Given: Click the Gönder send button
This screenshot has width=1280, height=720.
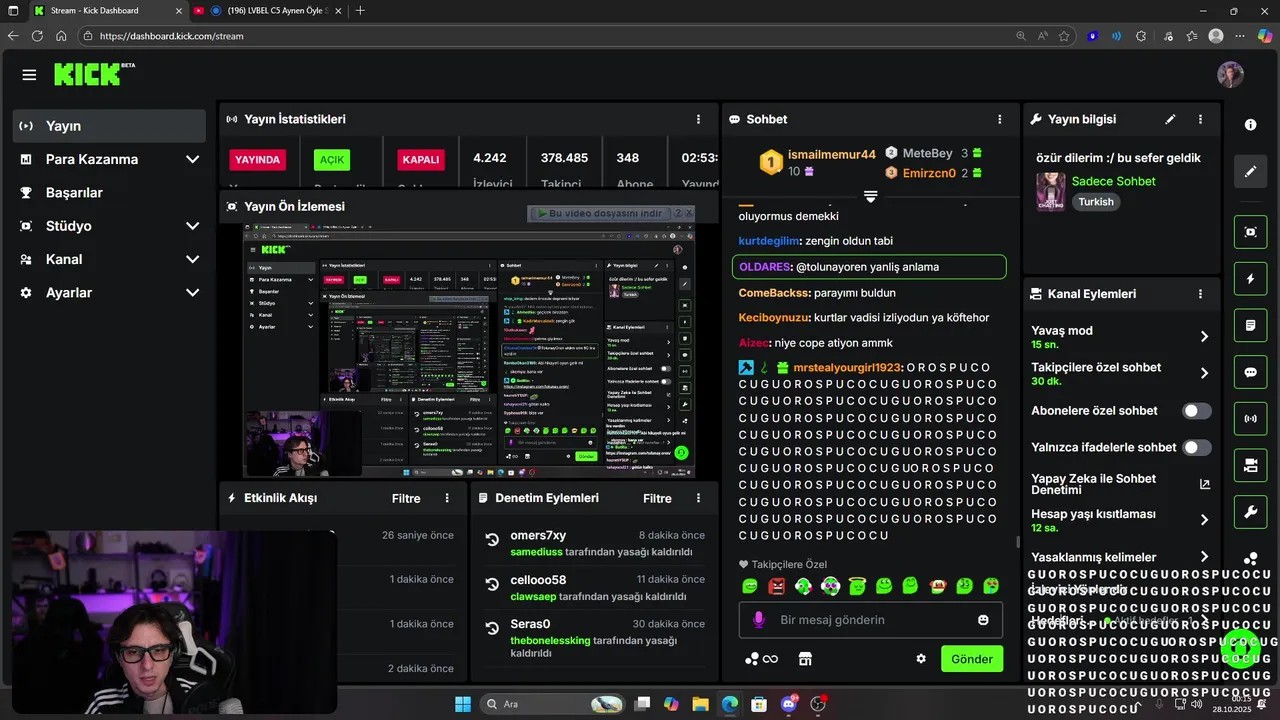Looking at the screenshot, I should pyautogui.click(x=972, y=659).
